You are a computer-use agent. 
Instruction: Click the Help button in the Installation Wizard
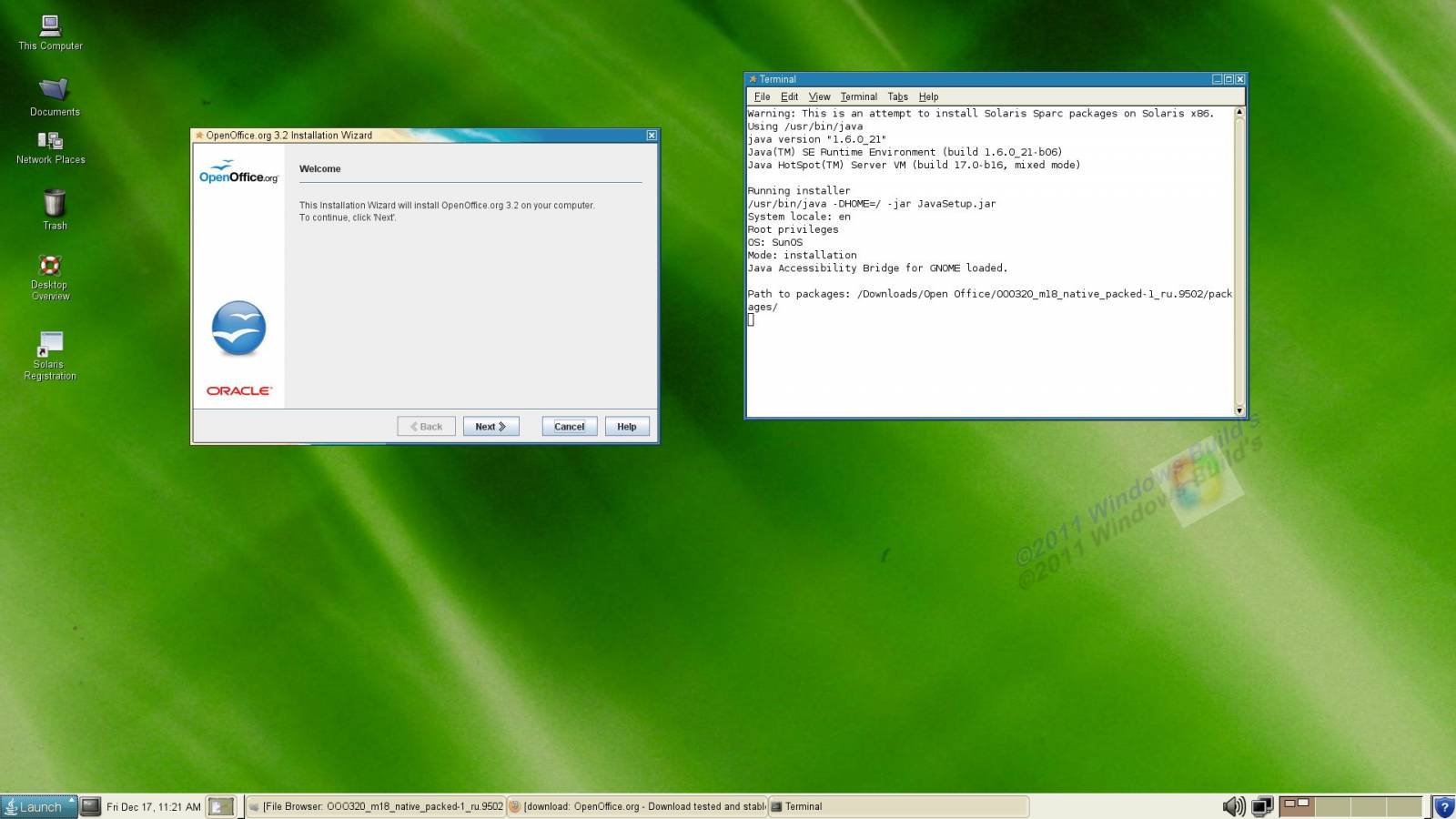(x=627, y=426)
